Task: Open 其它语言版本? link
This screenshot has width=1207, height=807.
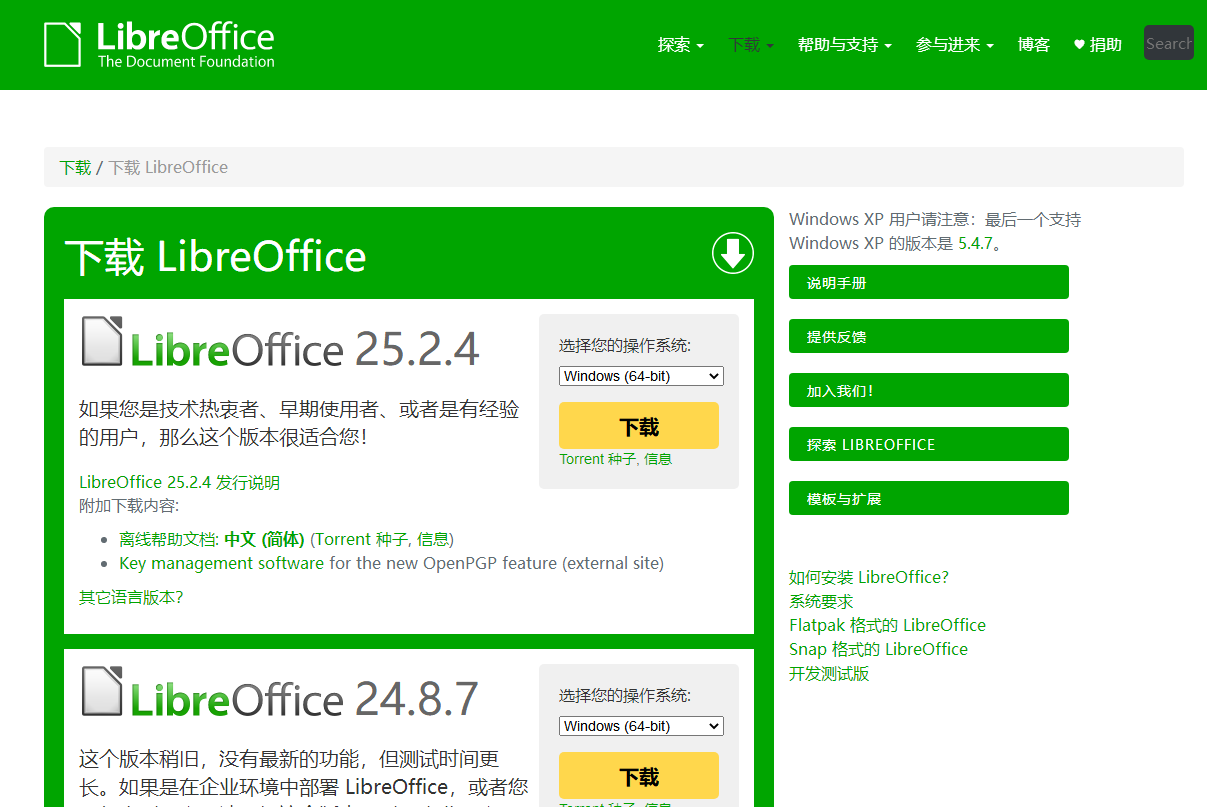Action: point(131,597)
